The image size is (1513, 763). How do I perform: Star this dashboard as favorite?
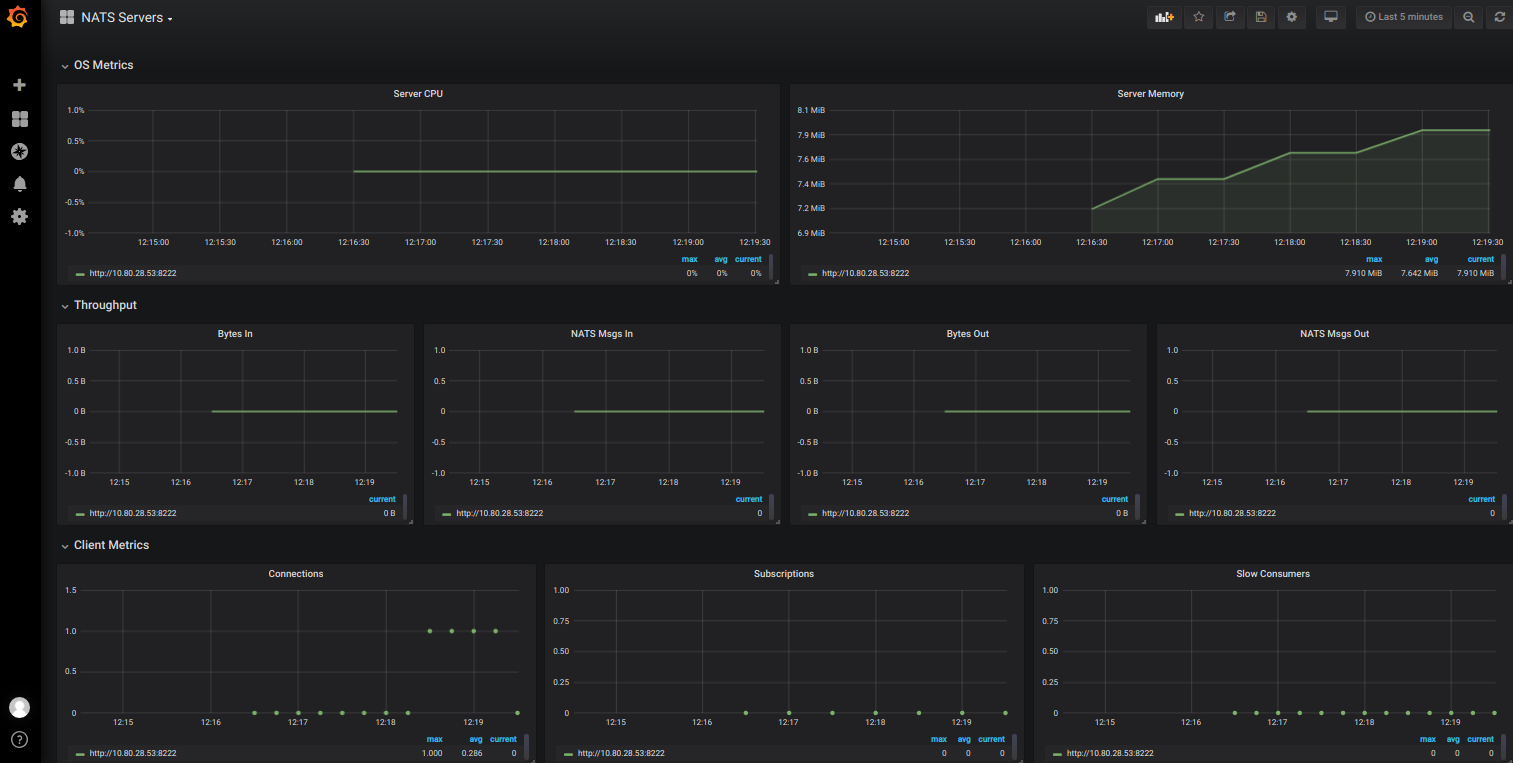click(x=1198, y=17)
